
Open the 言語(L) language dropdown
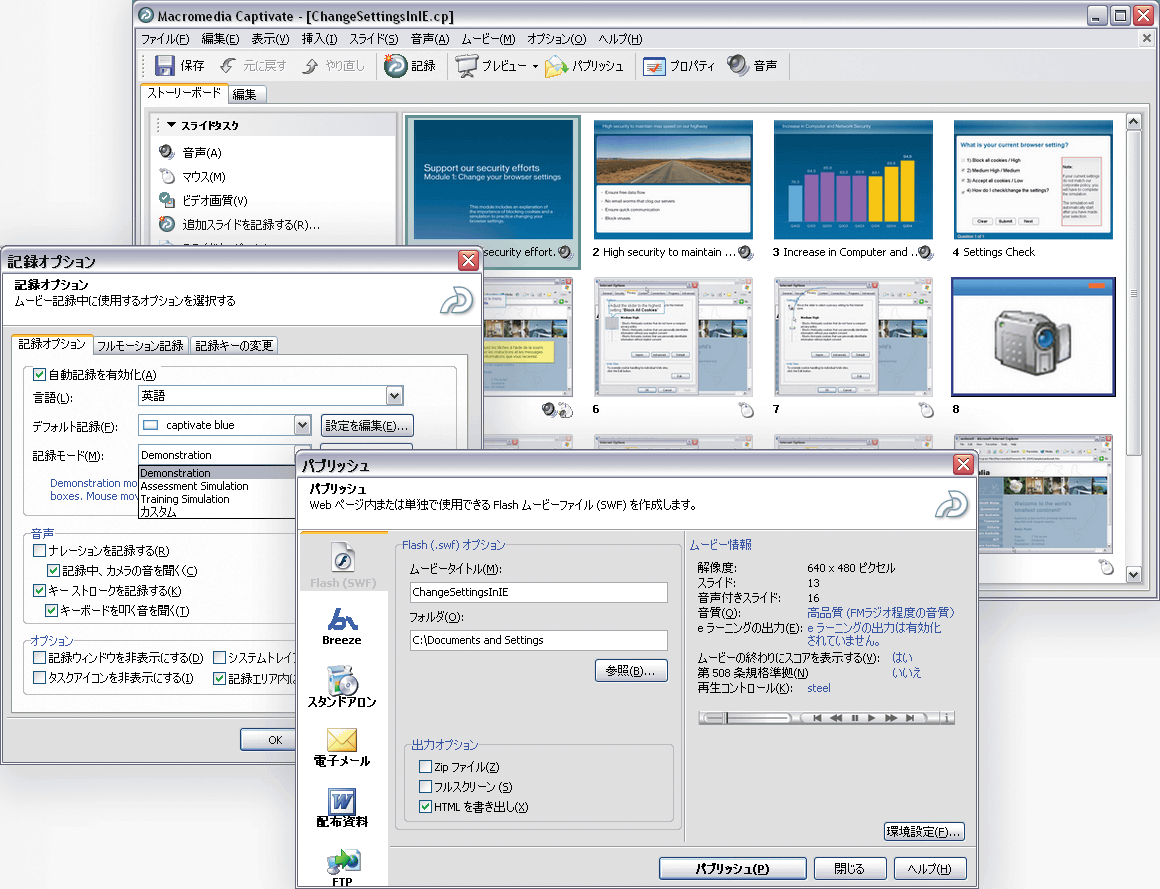394,396
